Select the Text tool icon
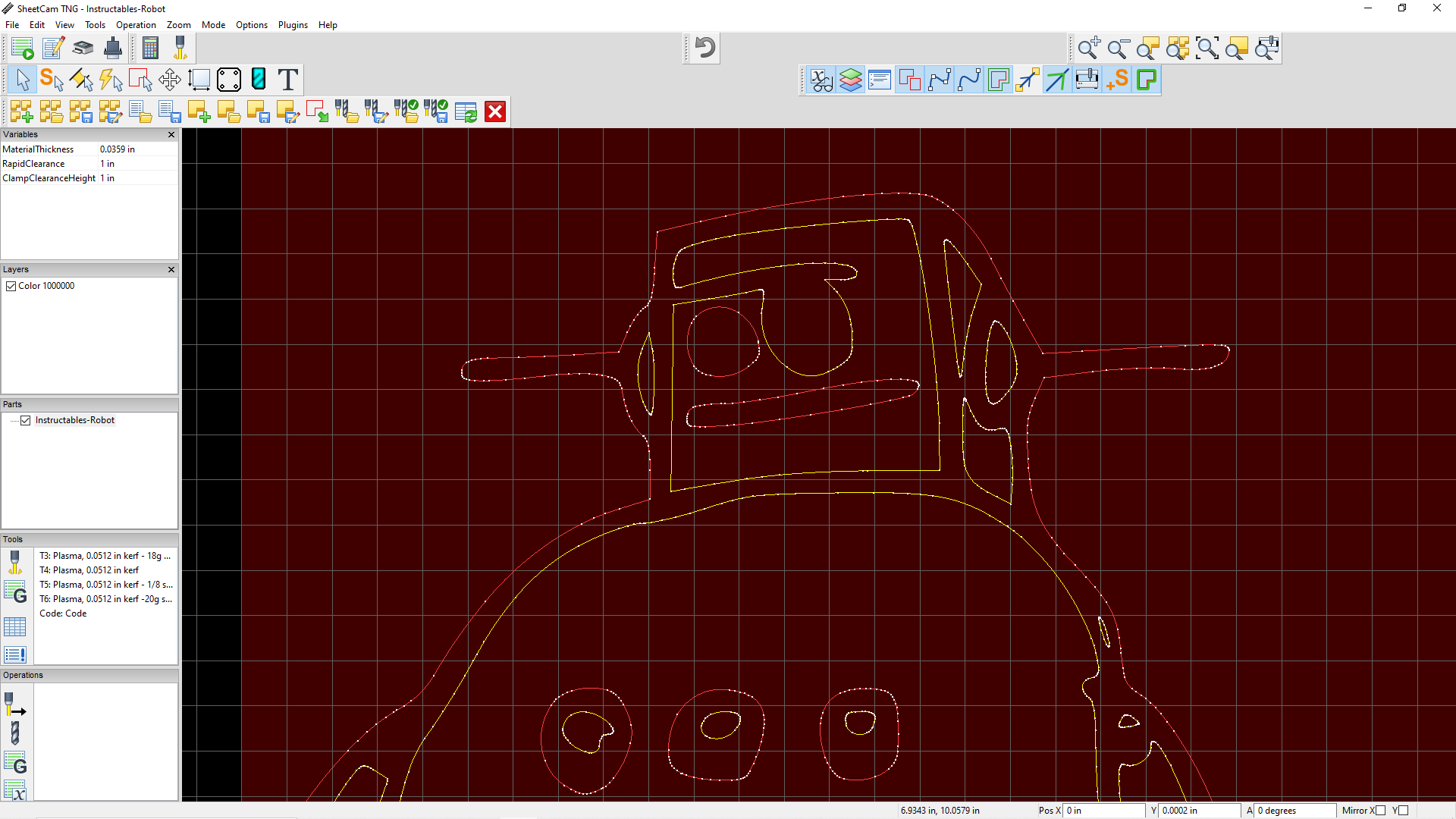The height and width of the screenshot is (819, 1456). click(287, 80)
